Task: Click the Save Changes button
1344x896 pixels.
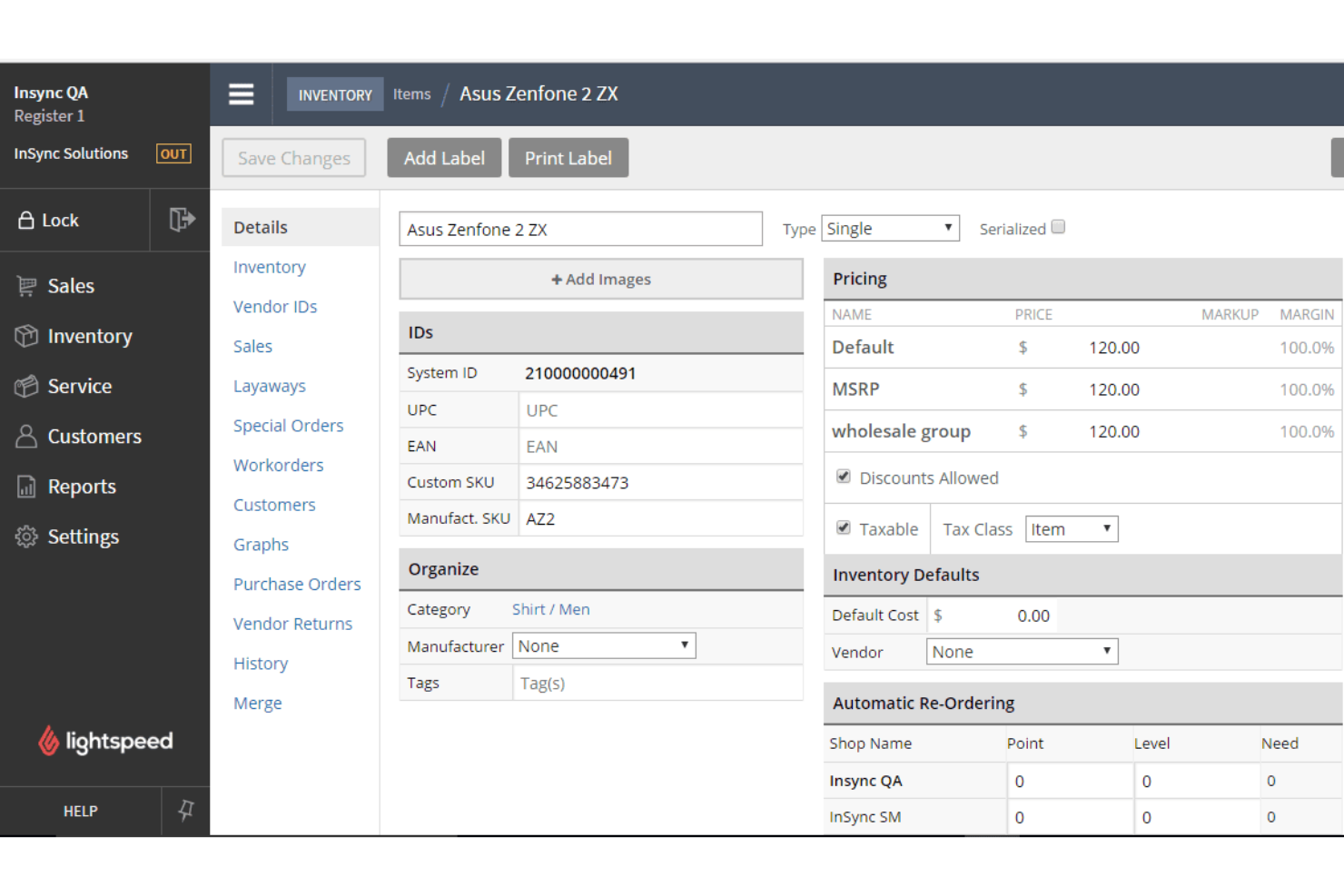Action: (294, 158)
